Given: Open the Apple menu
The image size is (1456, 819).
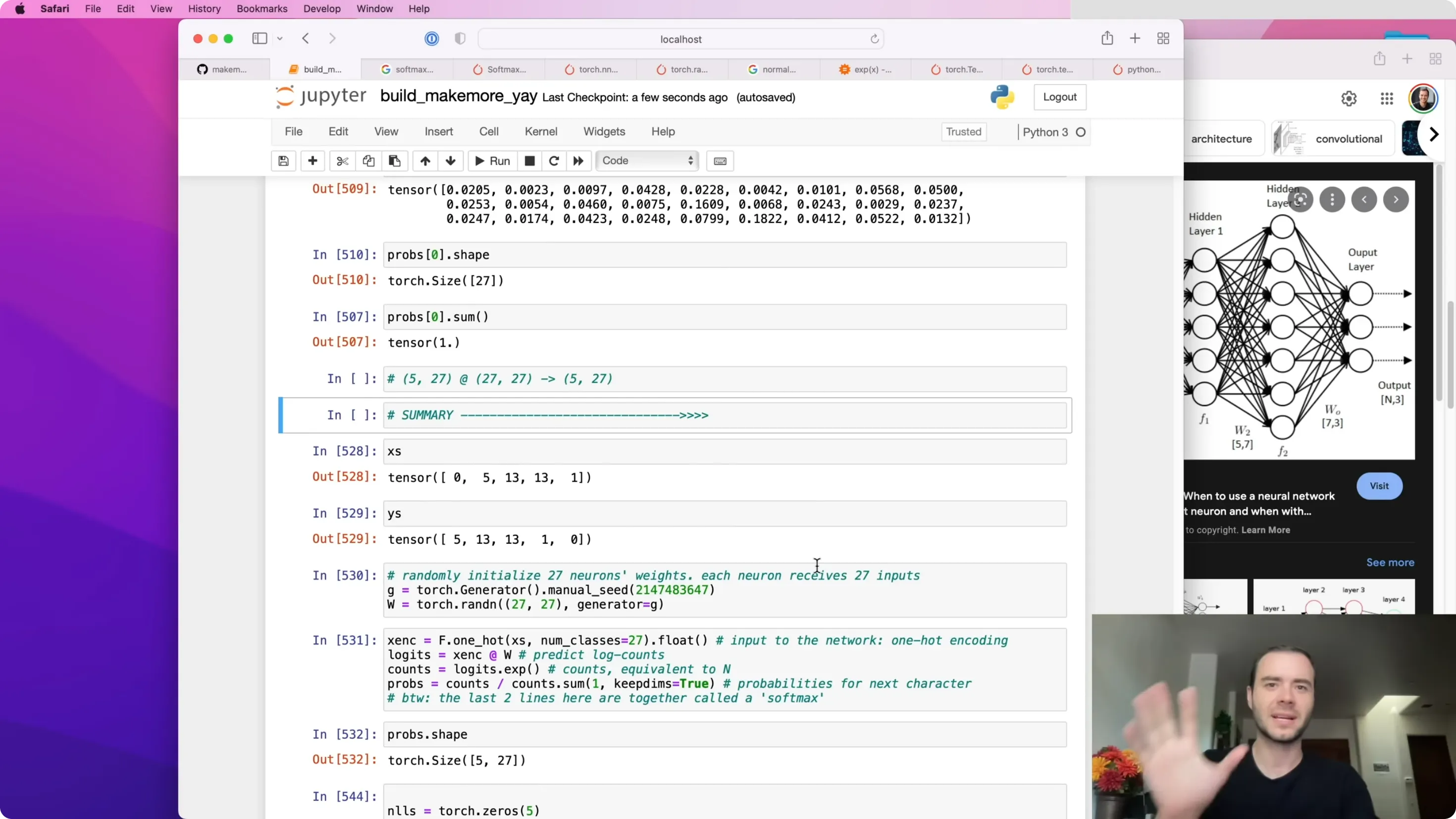Looking at the screenshot, I should coord(20,8).
